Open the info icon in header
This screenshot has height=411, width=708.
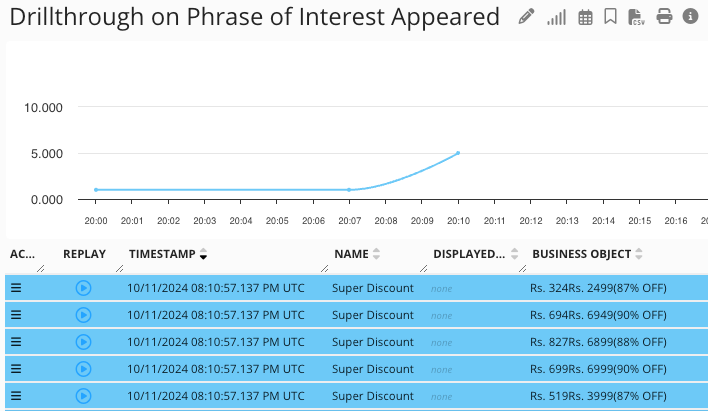[x=690, y=17]
